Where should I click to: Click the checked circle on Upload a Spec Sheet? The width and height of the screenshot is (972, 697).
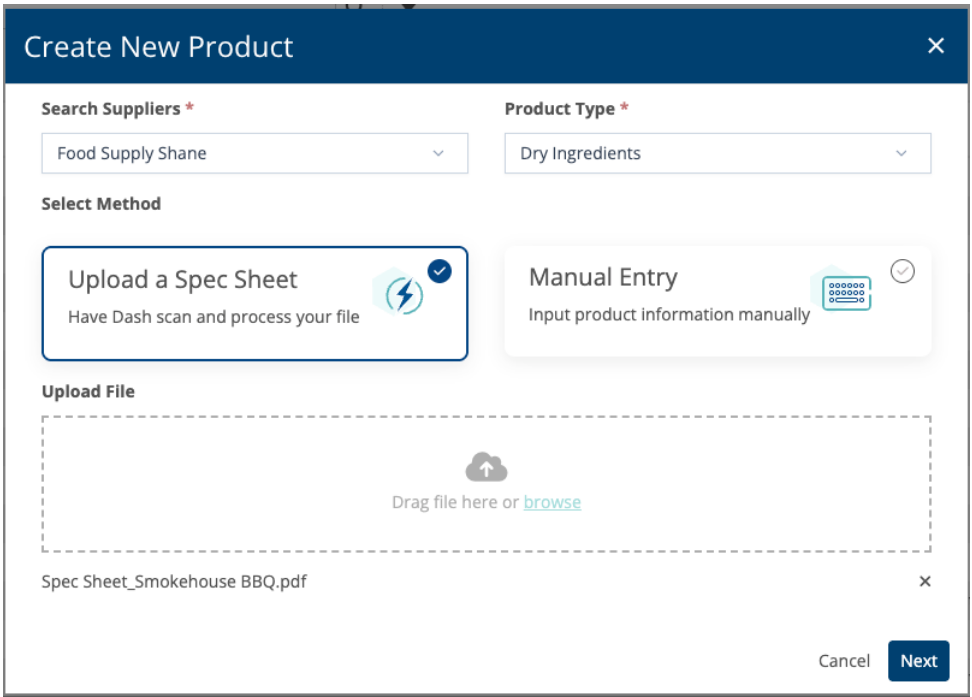click(439, 271)
